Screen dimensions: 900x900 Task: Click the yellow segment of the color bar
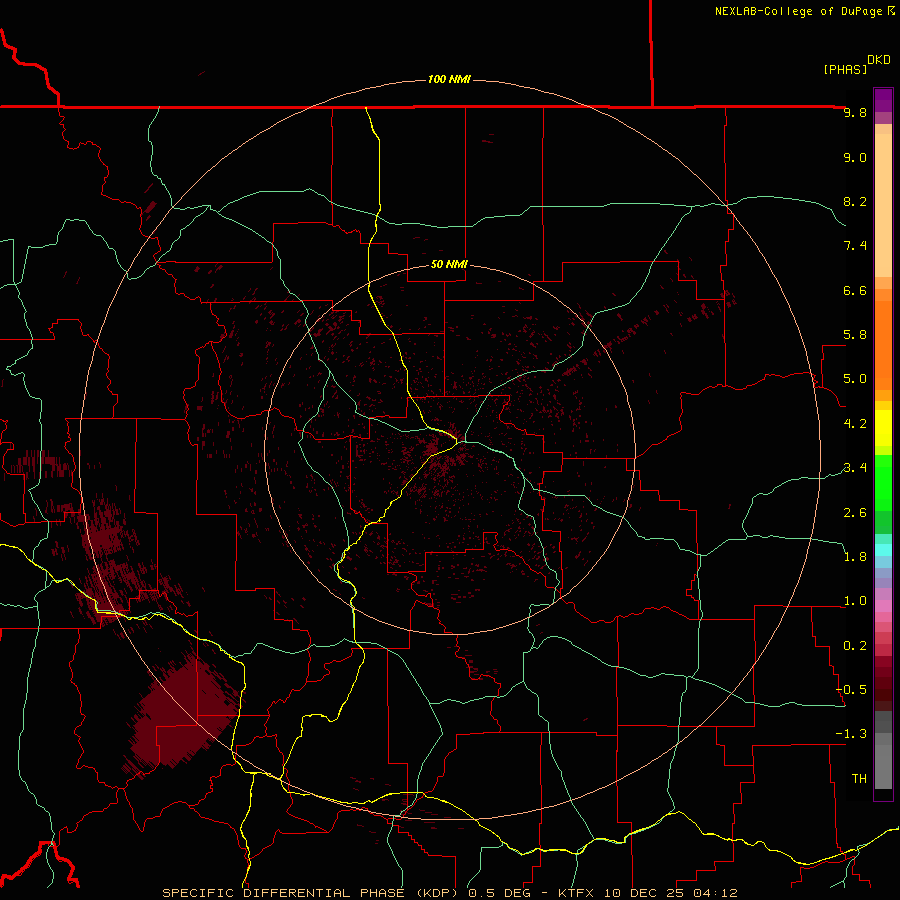(883, 428)
